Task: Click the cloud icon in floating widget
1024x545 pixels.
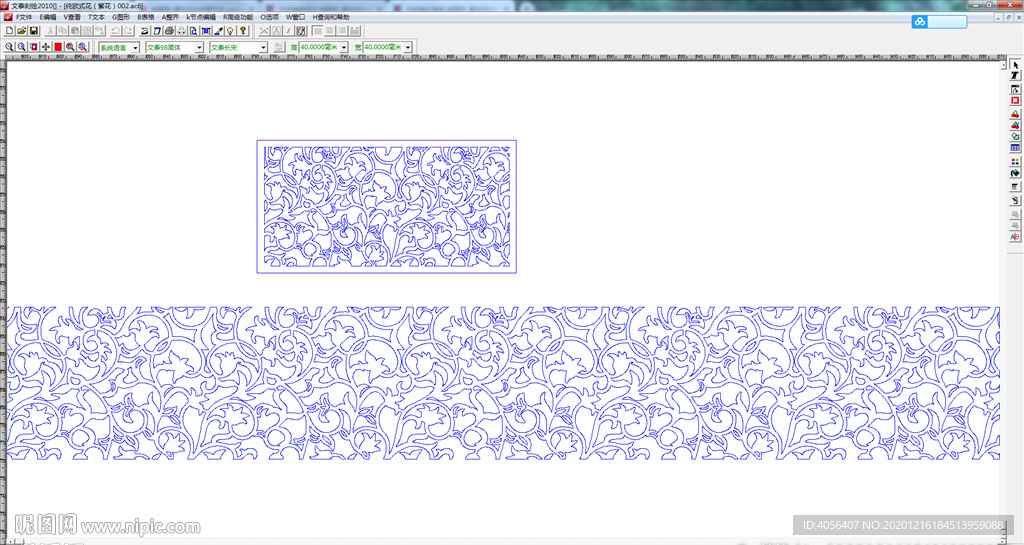Action: coord(920,22)
